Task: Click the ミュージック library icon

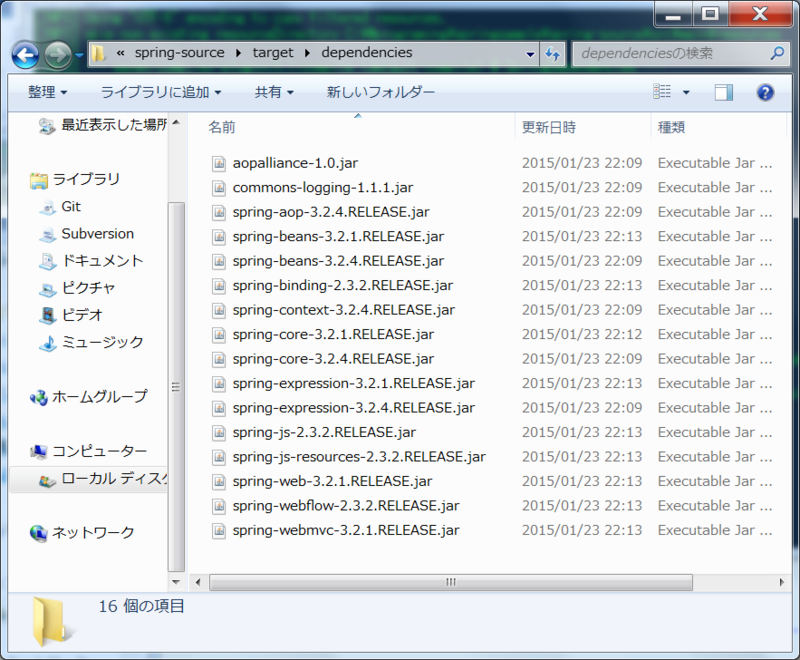Action: [48, 343]
